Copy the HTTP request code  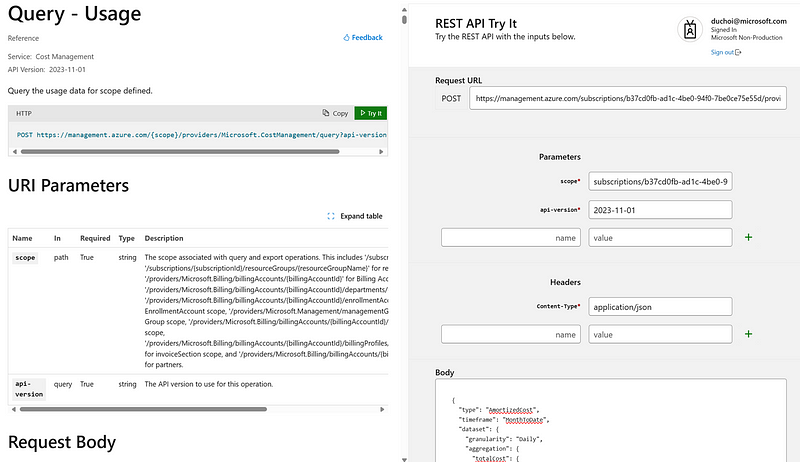[335, 114]
